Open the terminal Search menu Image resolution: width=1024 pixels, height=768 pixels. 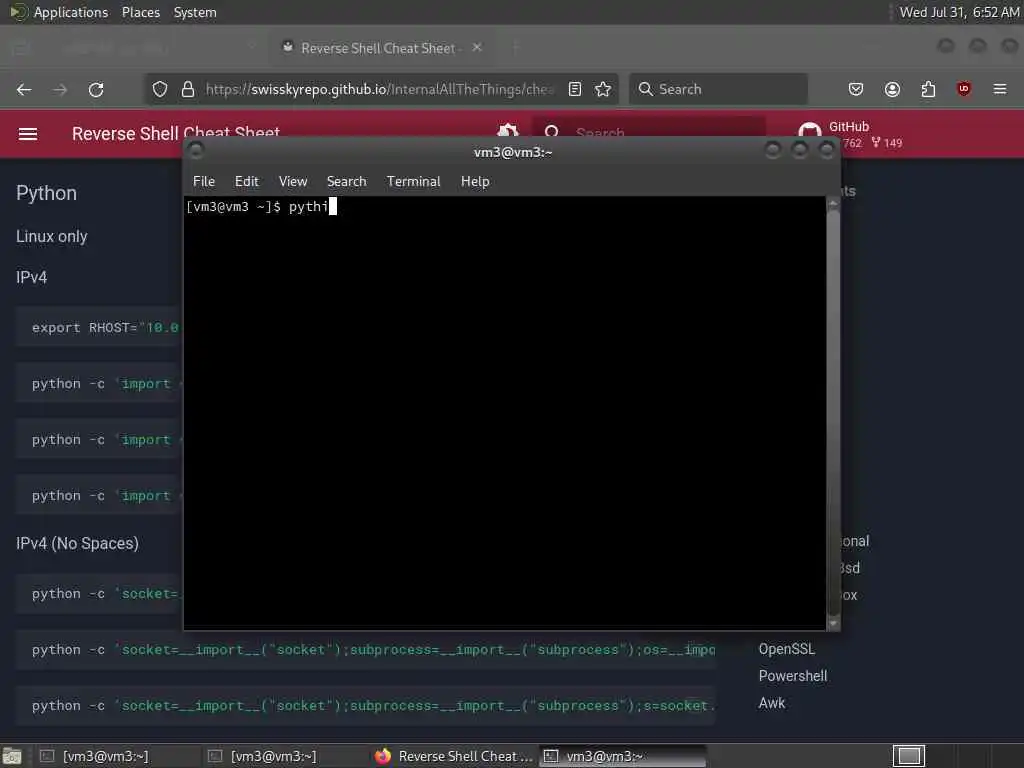[x=347, y=182]
